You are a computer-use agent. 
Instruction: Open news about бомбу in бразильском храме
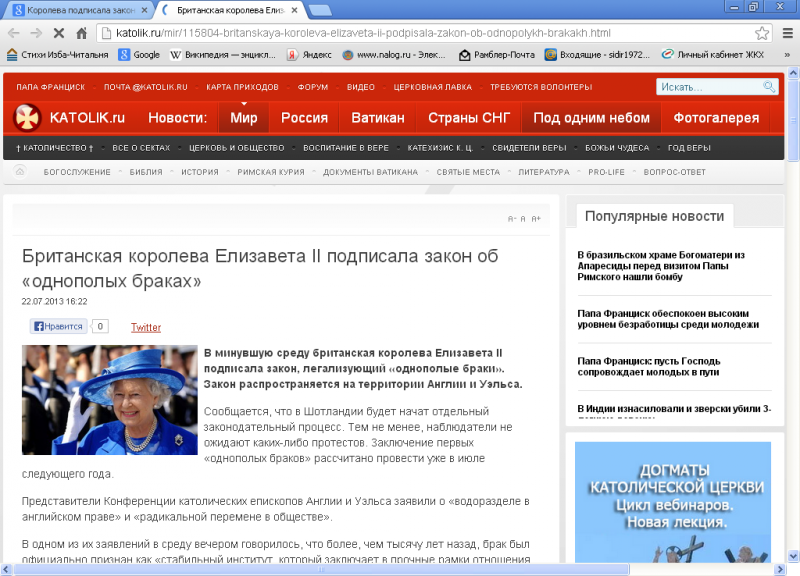click(661, 266)
